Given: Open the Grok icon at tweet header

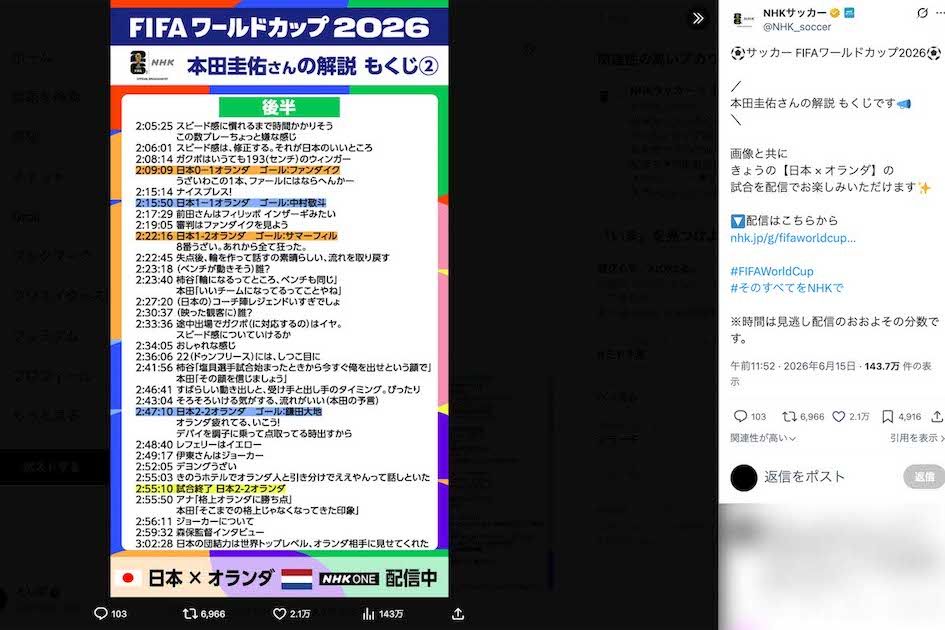Looking at the screenshot, I should [x=922, y=13].
